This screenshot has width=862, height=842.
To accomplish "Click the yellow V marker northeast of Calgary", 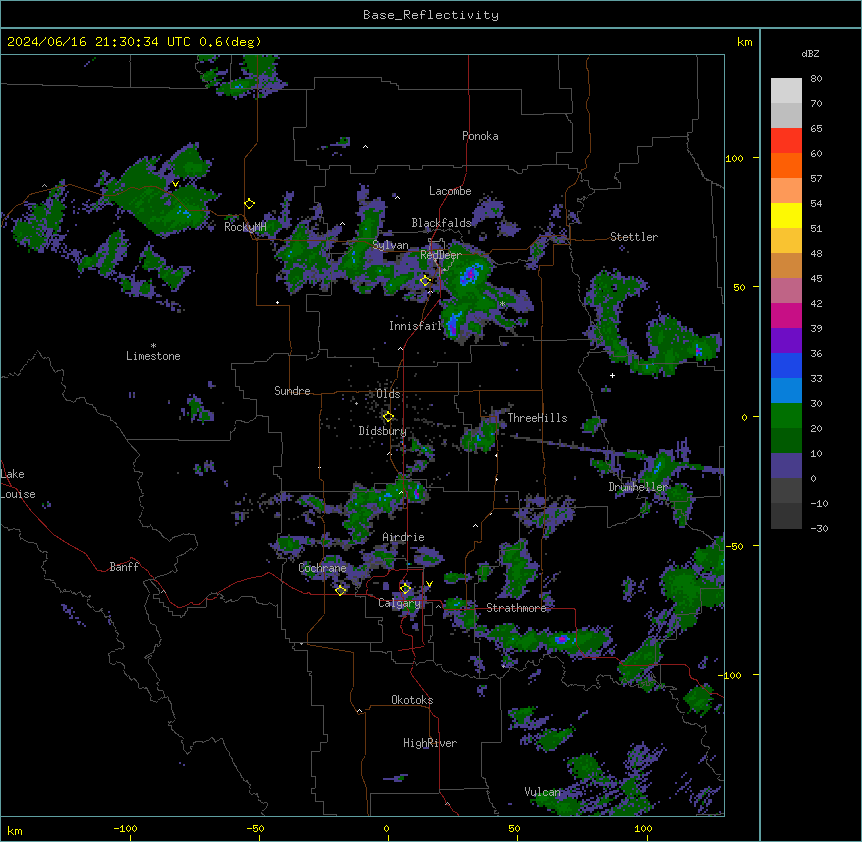I will (429, 584).
